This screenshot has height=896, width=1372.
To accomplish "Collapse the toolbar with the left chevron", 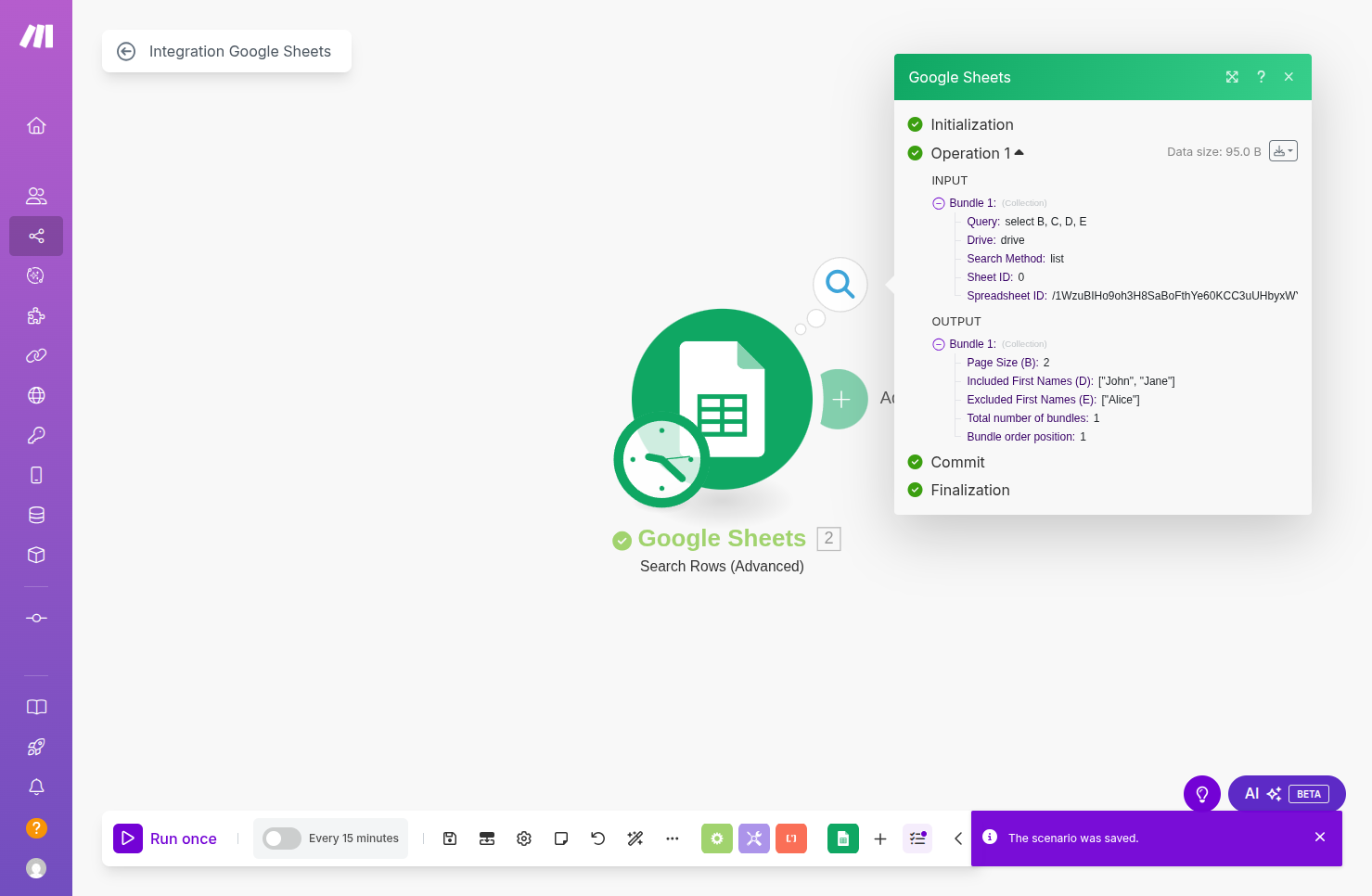I will click(958, 838).
